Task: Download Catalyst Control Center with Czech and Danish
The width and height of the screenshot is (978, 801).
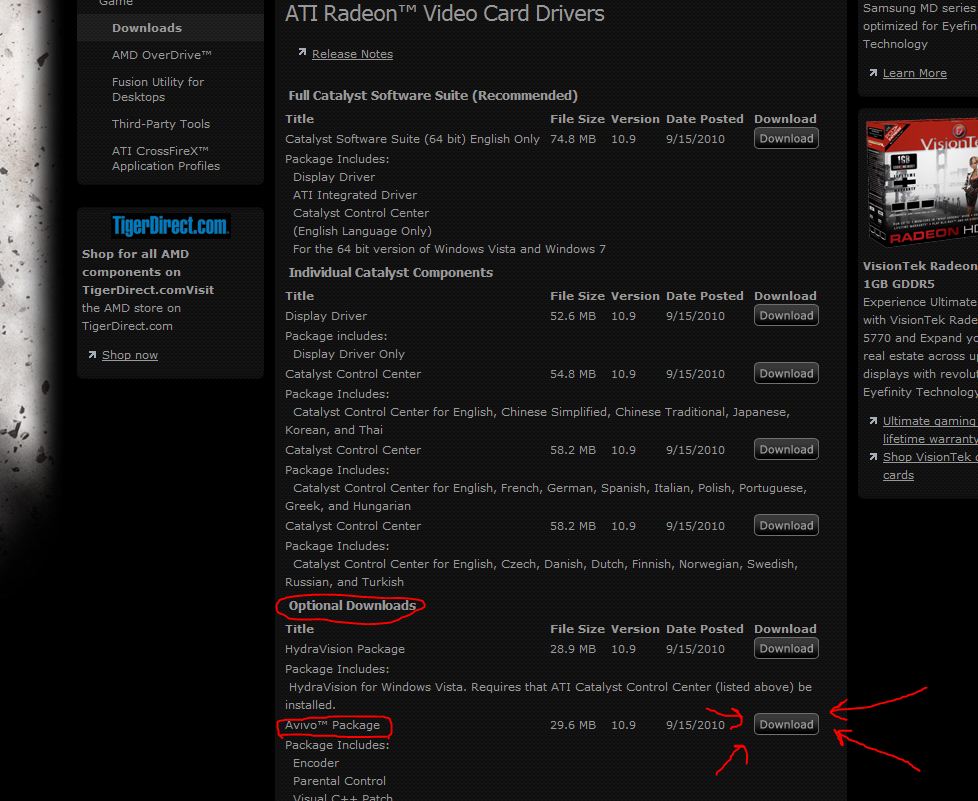Action: 786,526
